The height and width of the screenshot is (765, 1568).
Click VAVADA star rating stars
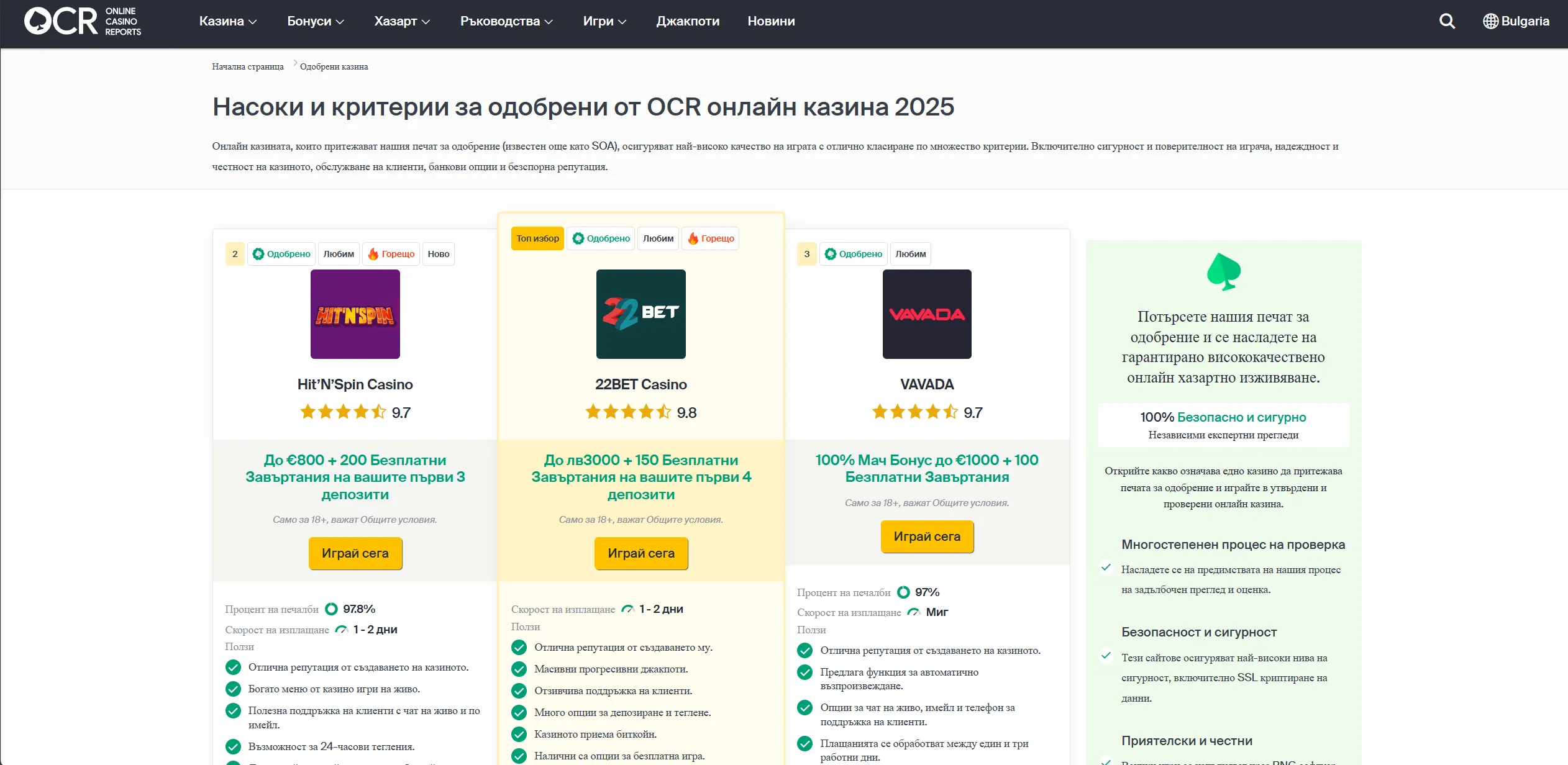tap(914, 412)
